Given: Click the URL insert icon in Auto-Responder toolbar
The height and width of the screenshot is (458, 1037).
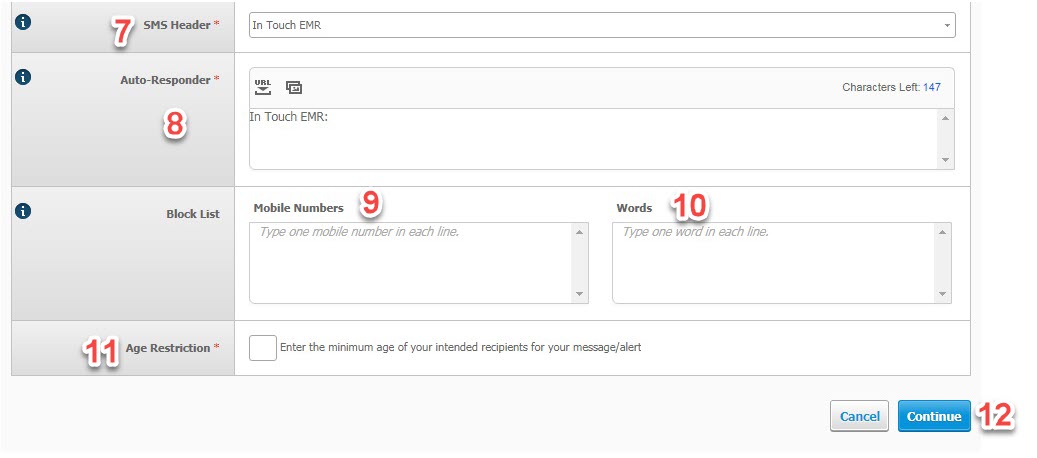Looking at the screenshot, I should (263, 87).
